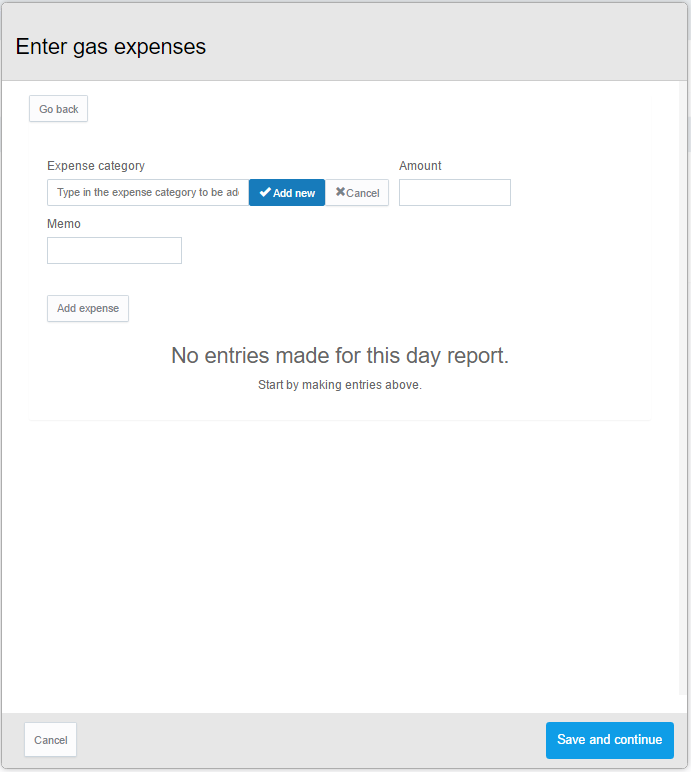691x772 pixels.
Task: Click the Enter gas expenses heading
Action: coord(111,47)
